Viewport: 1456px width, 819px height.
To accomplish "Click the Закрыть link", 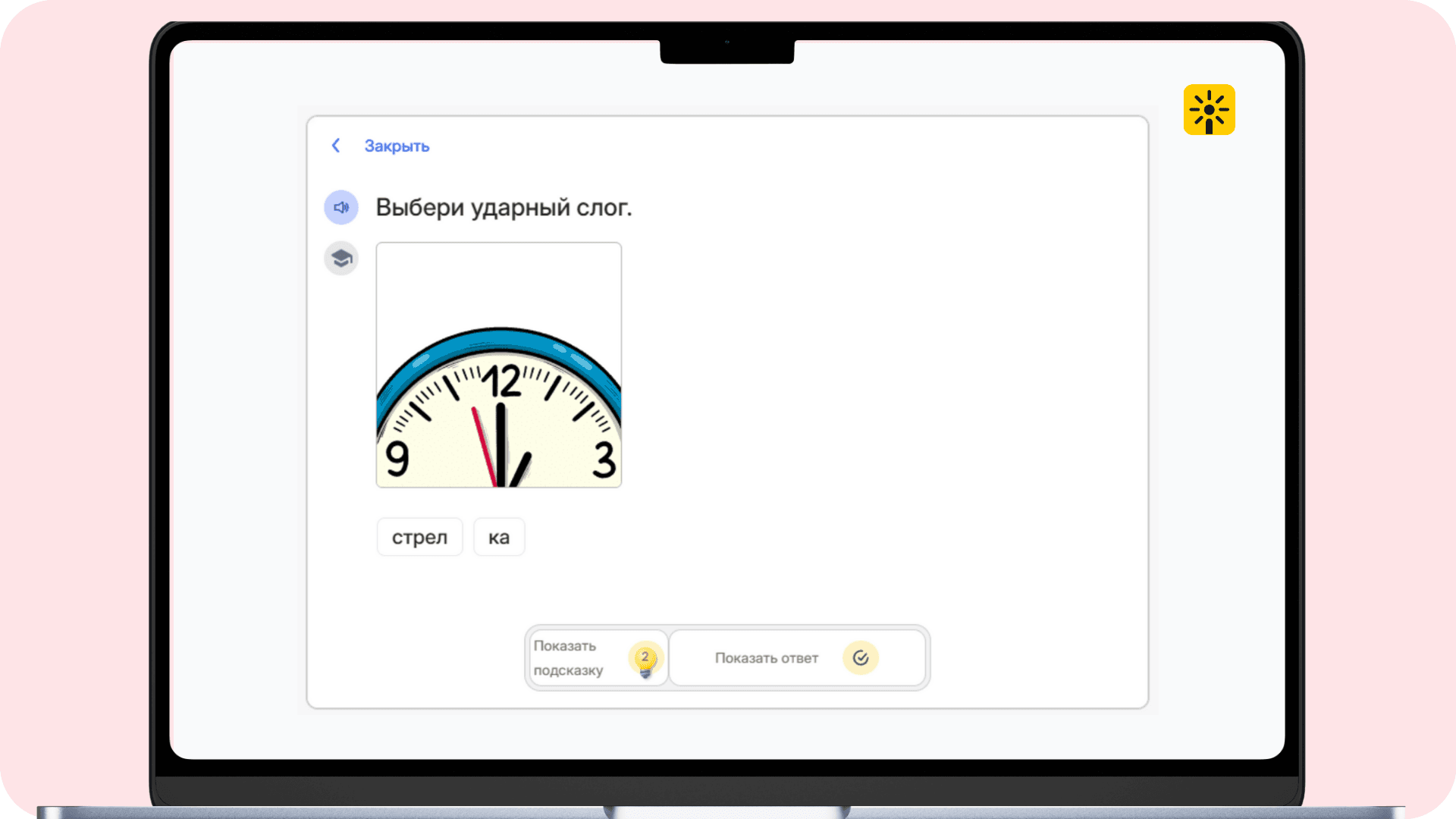I will pyautogui.click(x=397, y=146).
